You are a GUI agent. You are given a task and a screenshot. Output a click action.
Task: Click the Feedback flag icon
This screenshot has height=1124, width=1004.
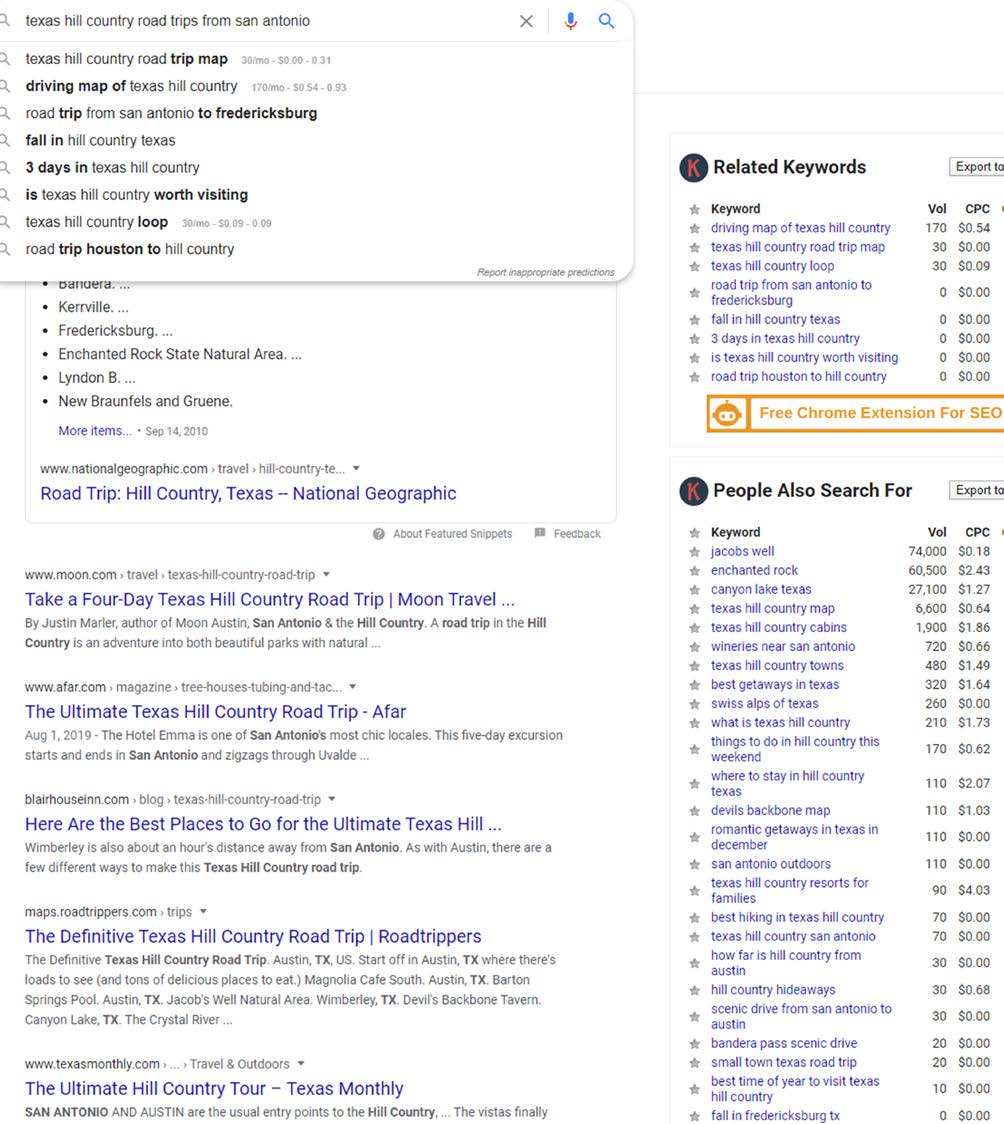click(540, 534)
